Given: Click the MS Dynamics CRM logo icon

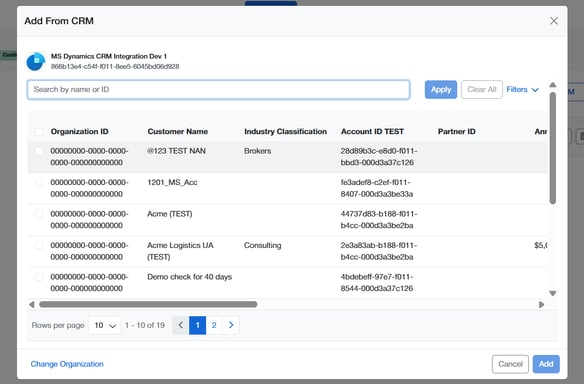Looking at the screenshot, I should point(36,61).
